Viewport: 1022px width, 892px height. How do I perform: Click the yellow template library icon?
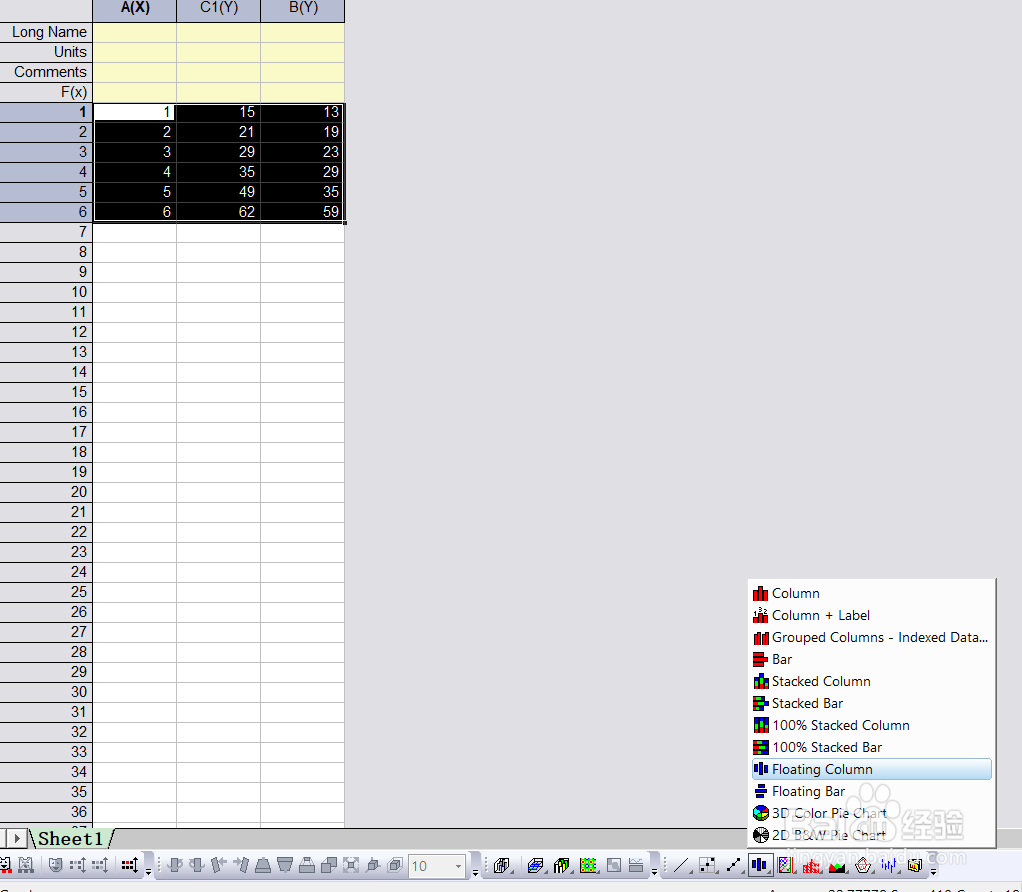pyautogui.click(x=915, y=865)
